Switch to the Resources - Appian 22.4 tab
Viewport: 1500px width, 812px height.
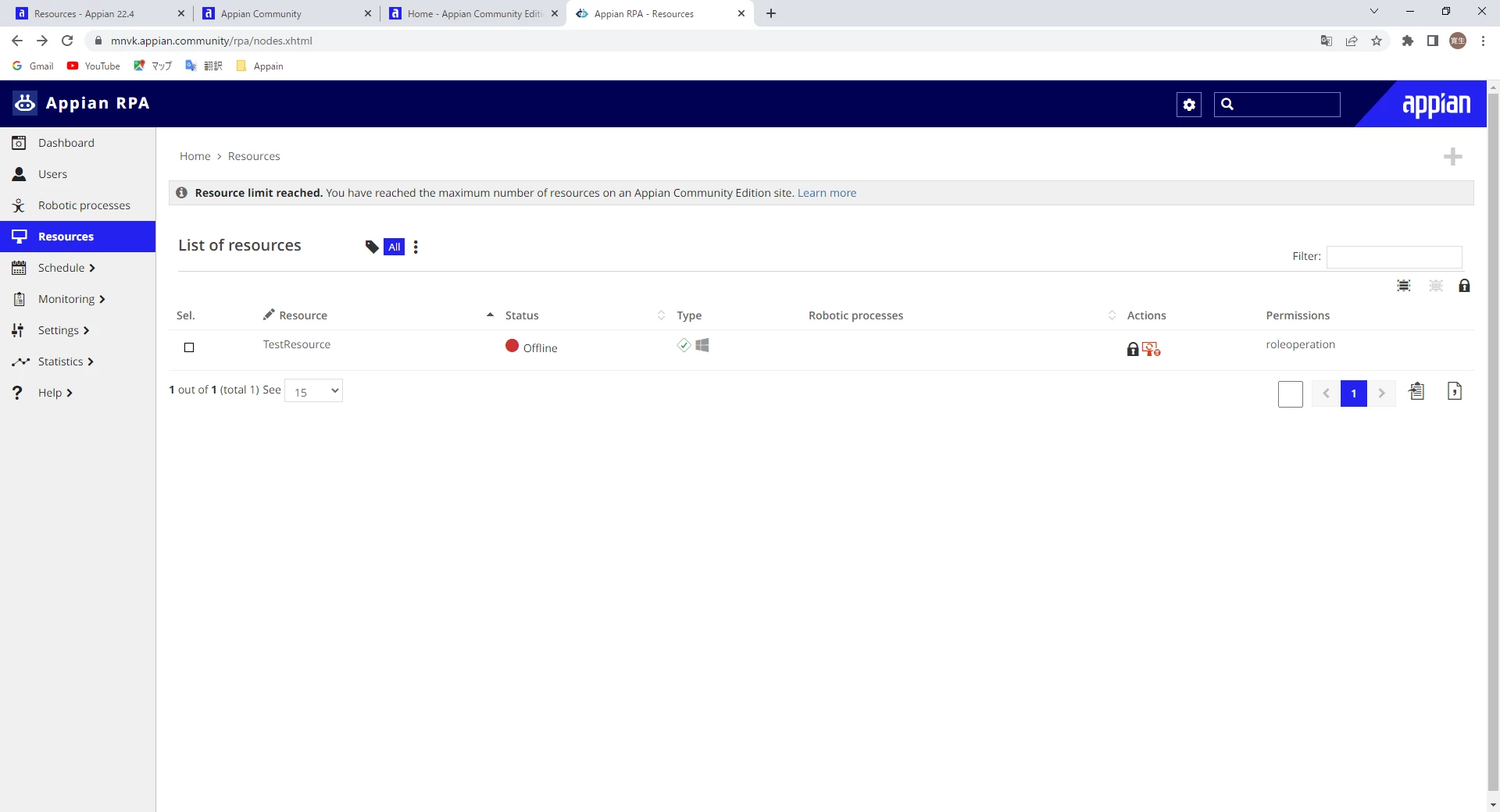[98, 13]
